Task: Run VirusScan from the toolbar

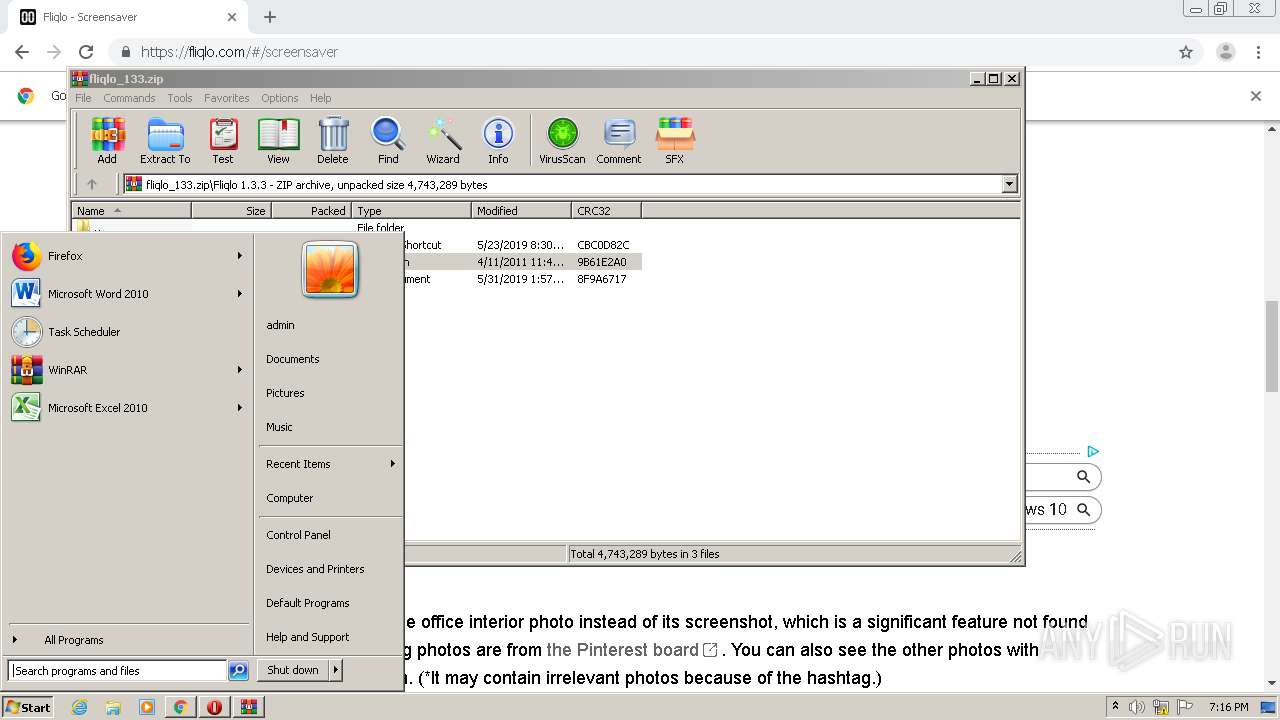Action: (562, 140)
